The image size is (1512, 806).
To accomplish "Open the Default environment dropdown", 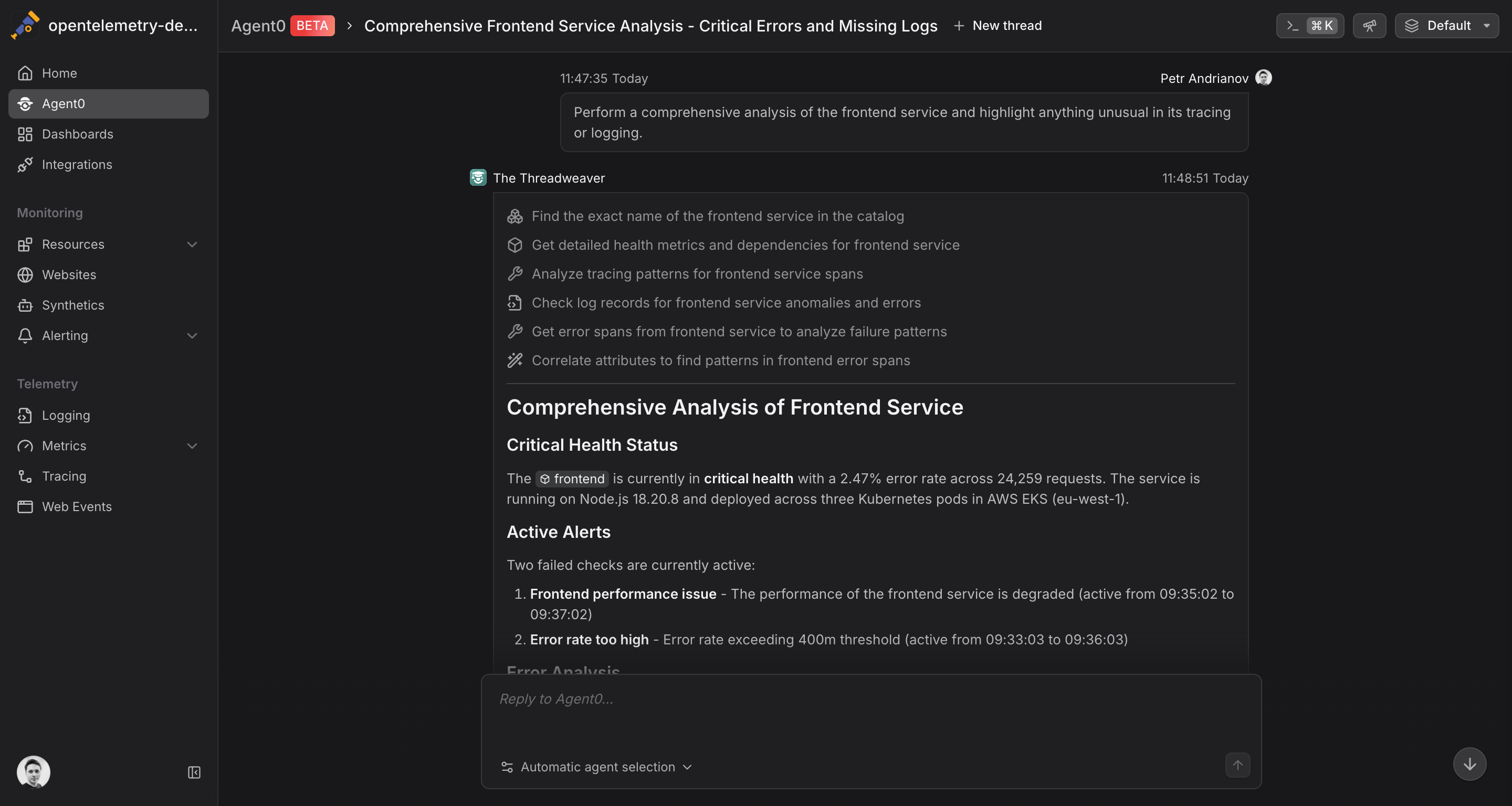I will (1447, 26).
